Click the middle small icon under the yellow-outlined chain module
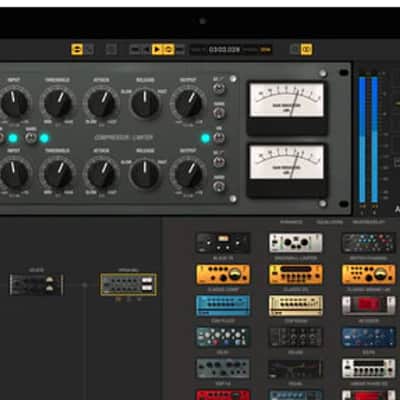 pos(129,300)
